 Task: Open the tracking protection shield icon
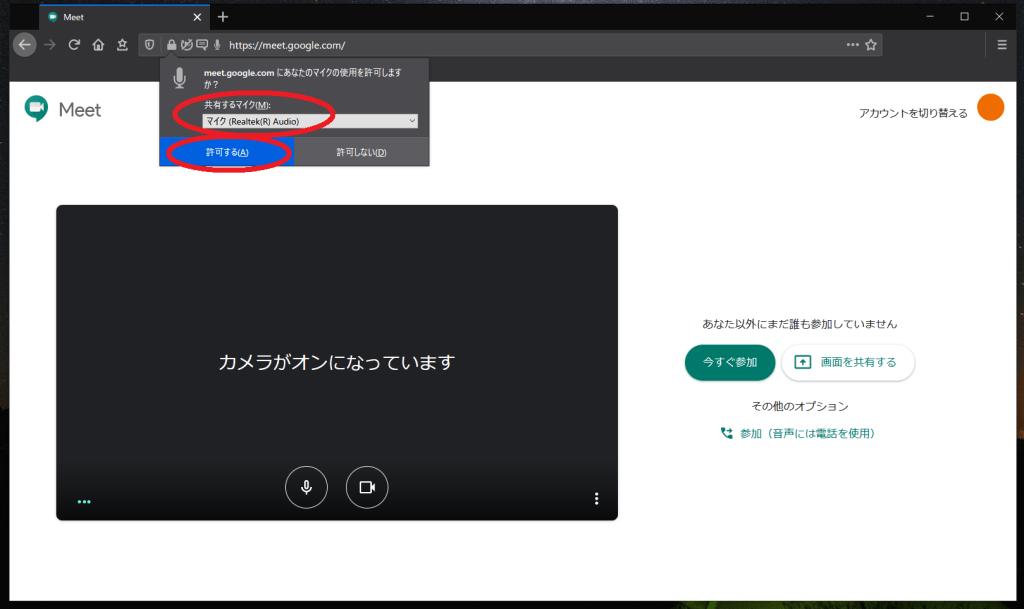(x=150, y=45)
